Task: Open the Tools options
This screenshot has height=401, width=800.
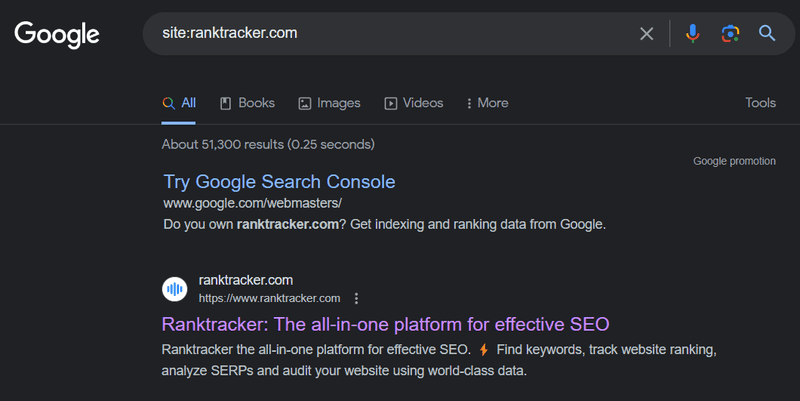Action: pyautogui.click(x=760, y=103)
